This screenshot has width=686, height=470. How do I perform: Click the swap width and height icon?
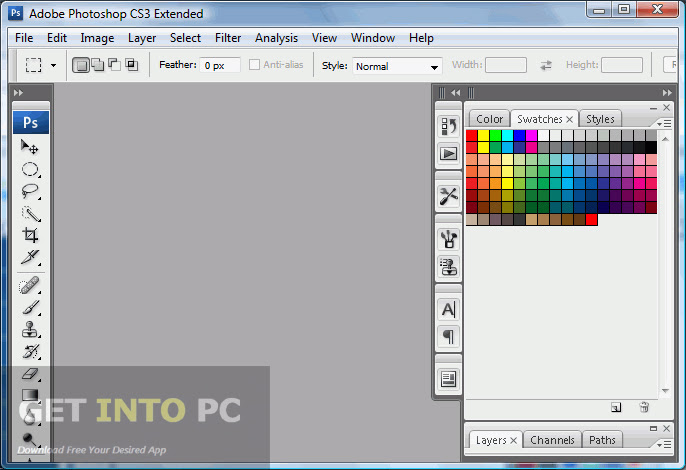point(546,65)
